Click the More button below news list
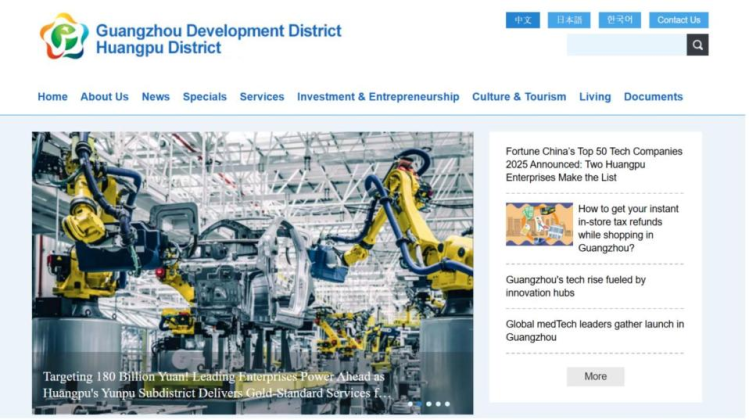 (x=595, y=377)
